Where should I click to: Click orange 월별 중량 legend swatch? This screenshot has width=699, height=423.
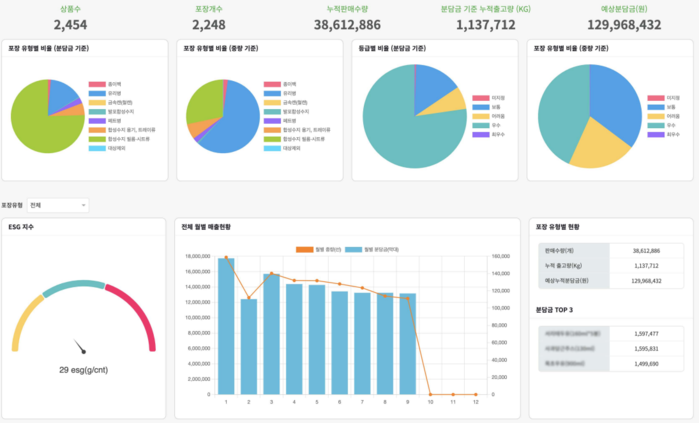tap(306, 248)
